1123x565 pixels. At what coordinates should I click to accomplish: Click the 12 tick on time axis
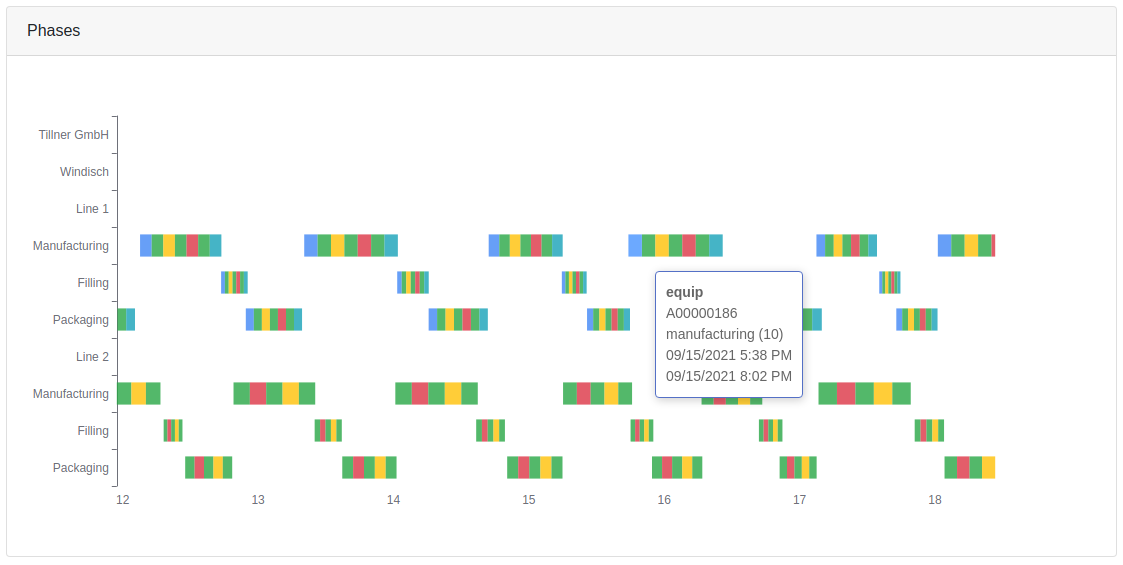tap(123, 499)
